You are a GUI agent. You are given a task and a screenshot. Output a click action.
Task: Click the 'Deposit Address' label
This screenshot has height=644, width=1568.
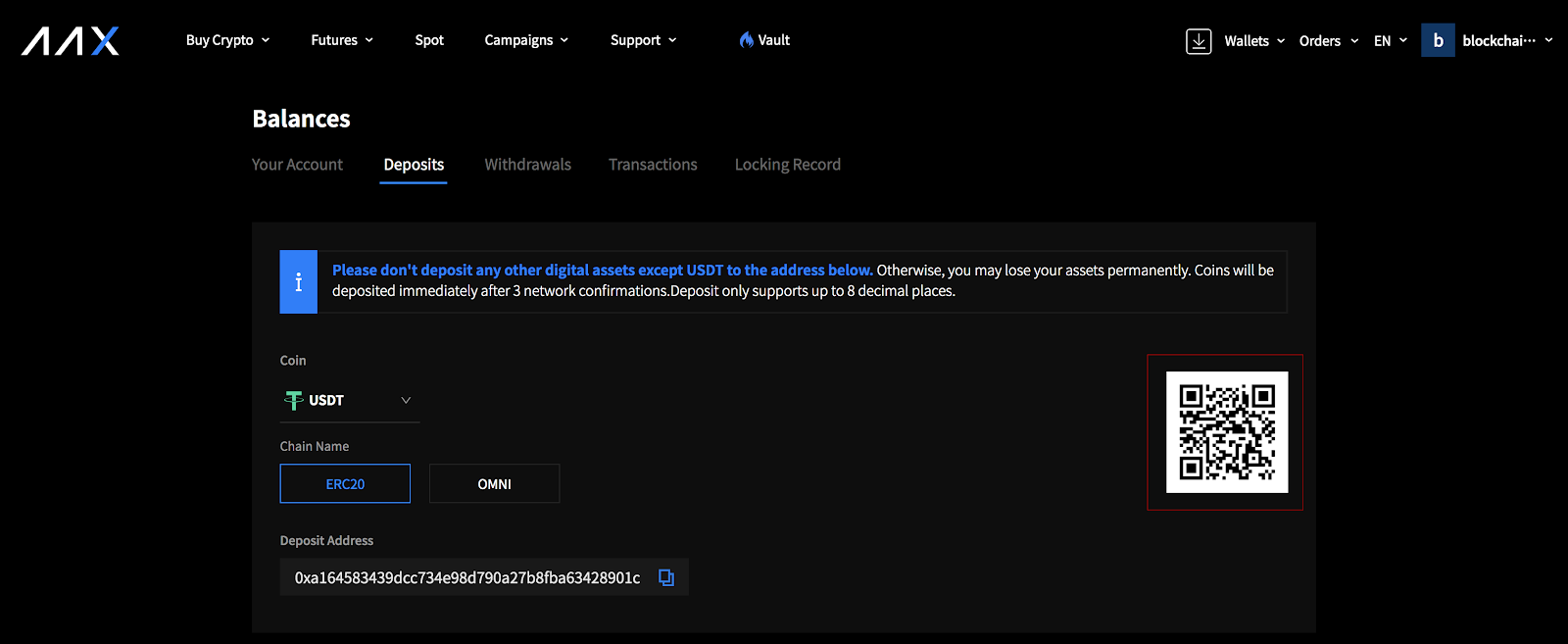[x=326, y=540]
